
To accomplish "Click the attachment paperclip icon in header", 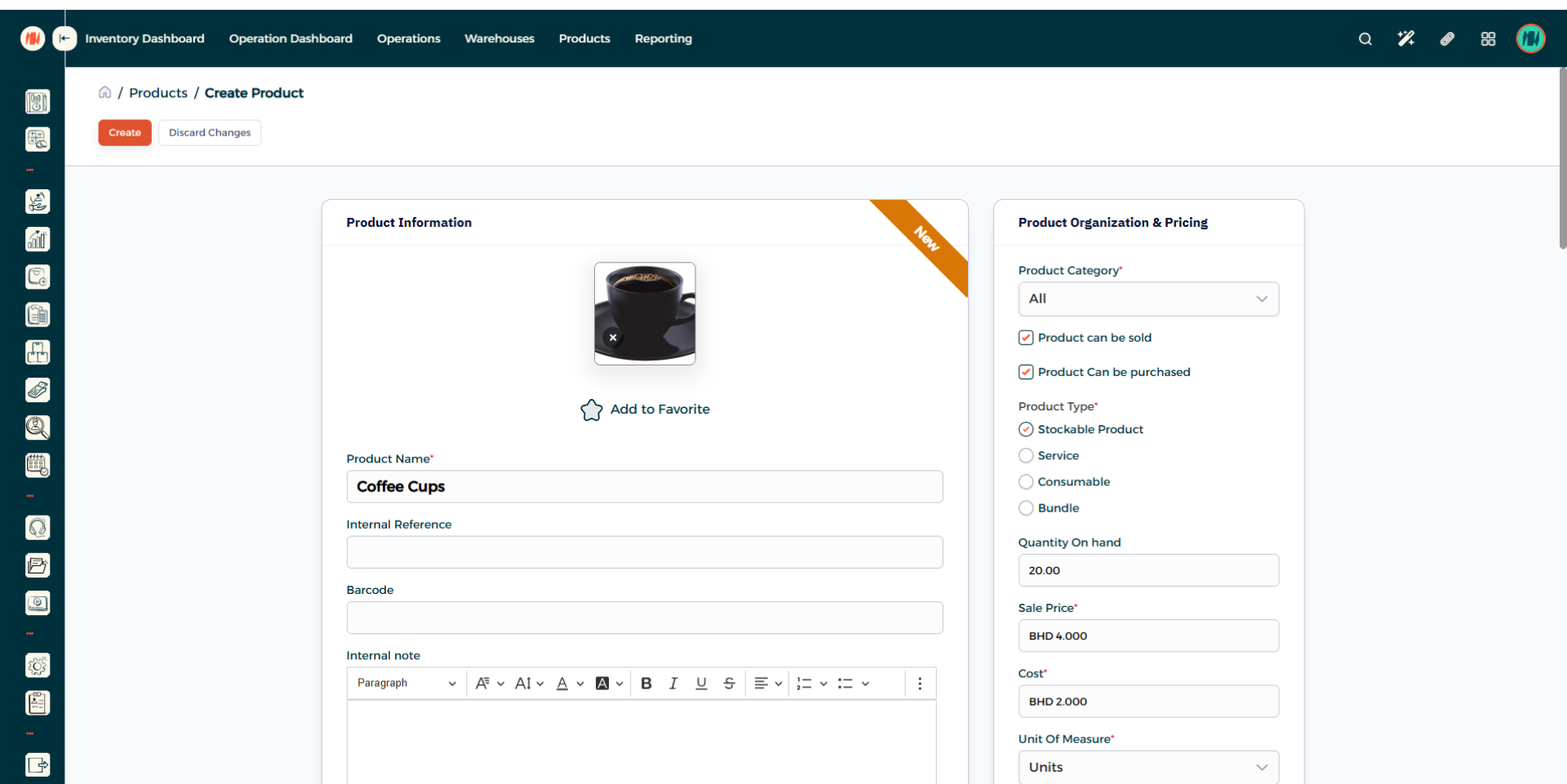I will point(1447,39).
